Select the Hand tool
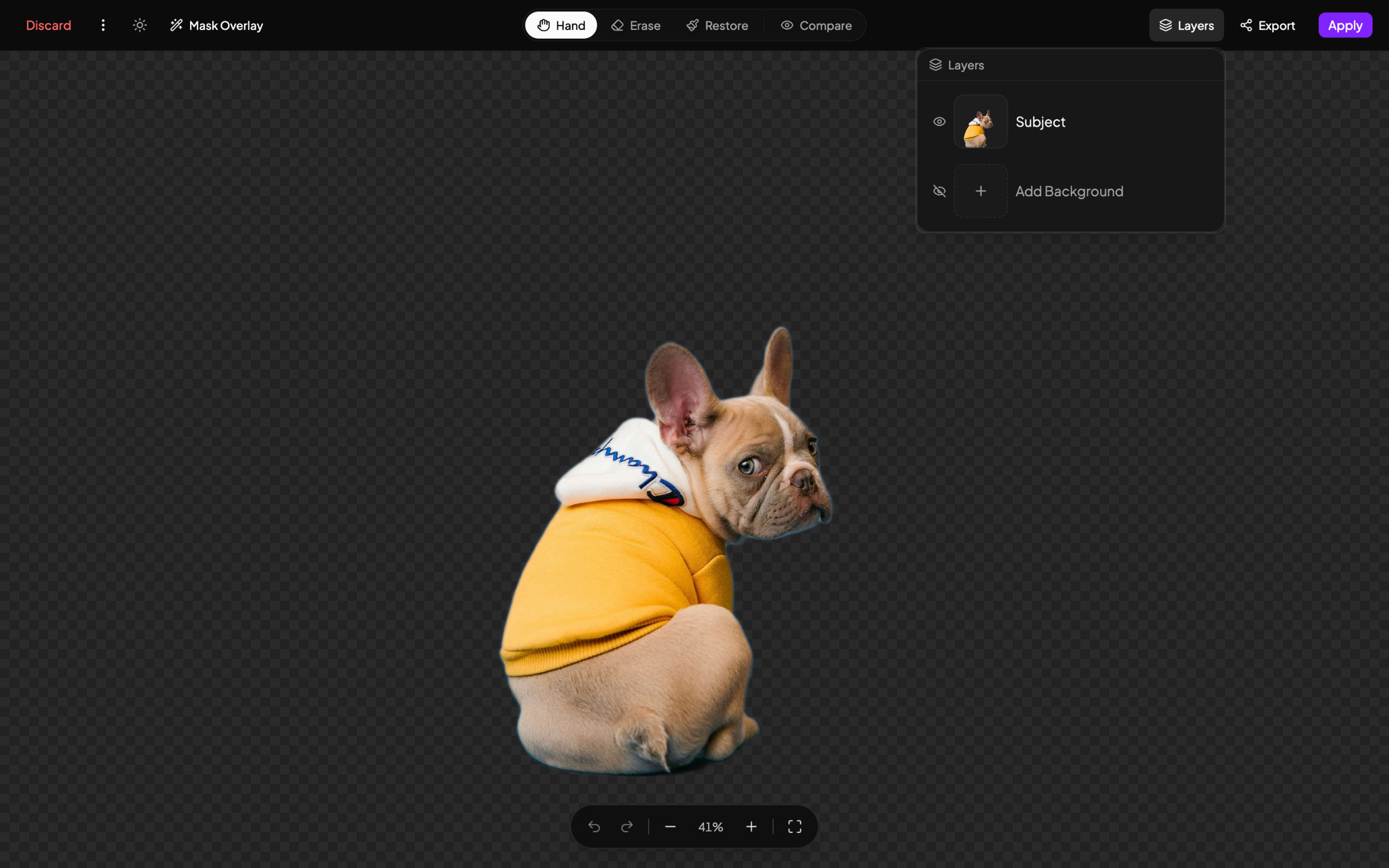The height and width of the screenshot is (868, 1389). click(561, 26)
